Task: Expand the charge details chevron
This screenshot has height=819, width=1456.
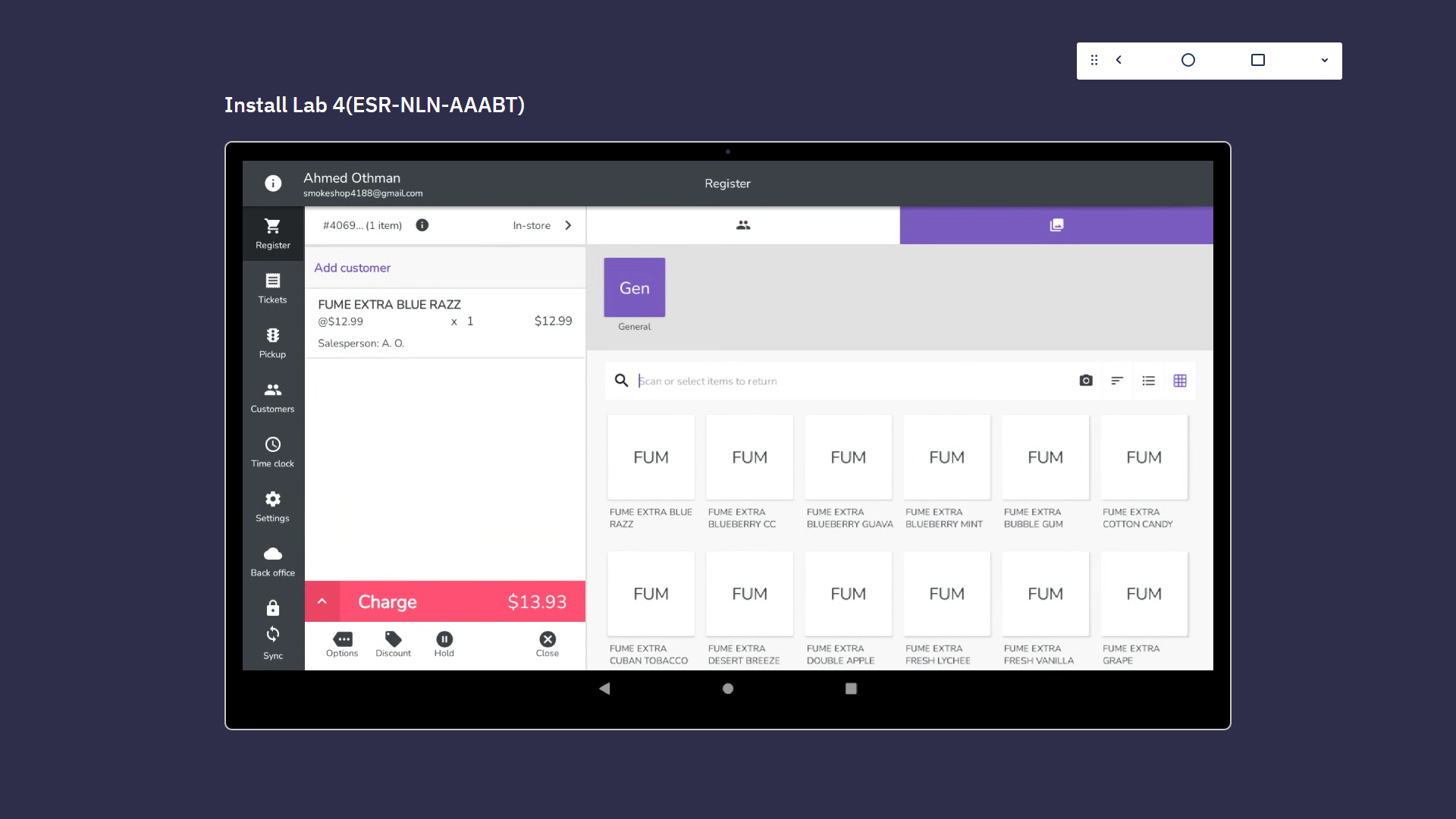Action: [x=322, y=601]
